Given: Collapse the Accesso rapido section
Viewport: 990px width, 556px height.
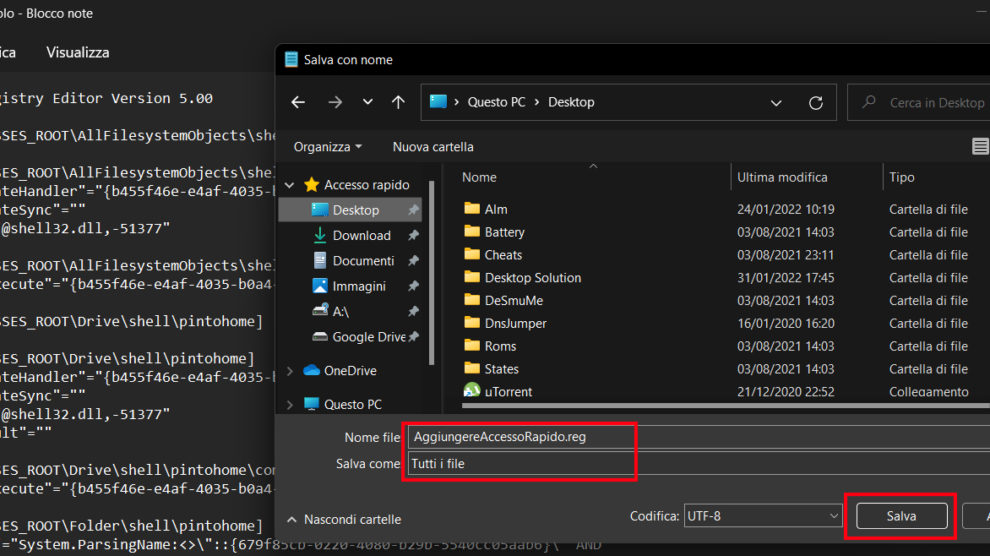Looking at the screenshot, I should coord(290,185).
